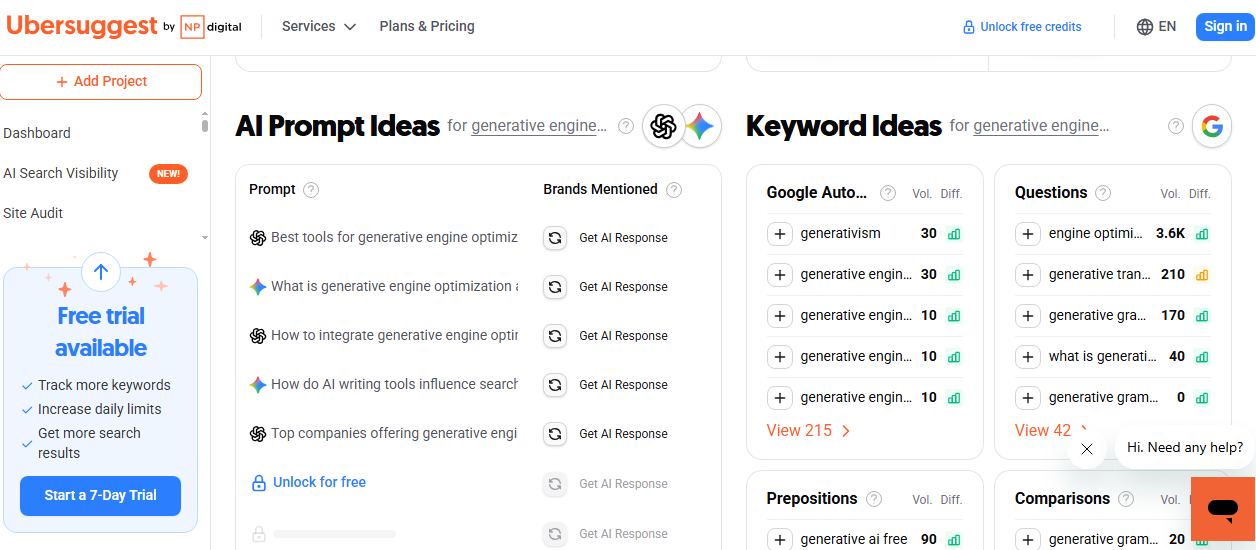Image resolution: width=1256 pixels, height=550 pixels.
Task: Open AI Search Visibility in sidebar
Action: pyautogui.click(x=61, y=173)
